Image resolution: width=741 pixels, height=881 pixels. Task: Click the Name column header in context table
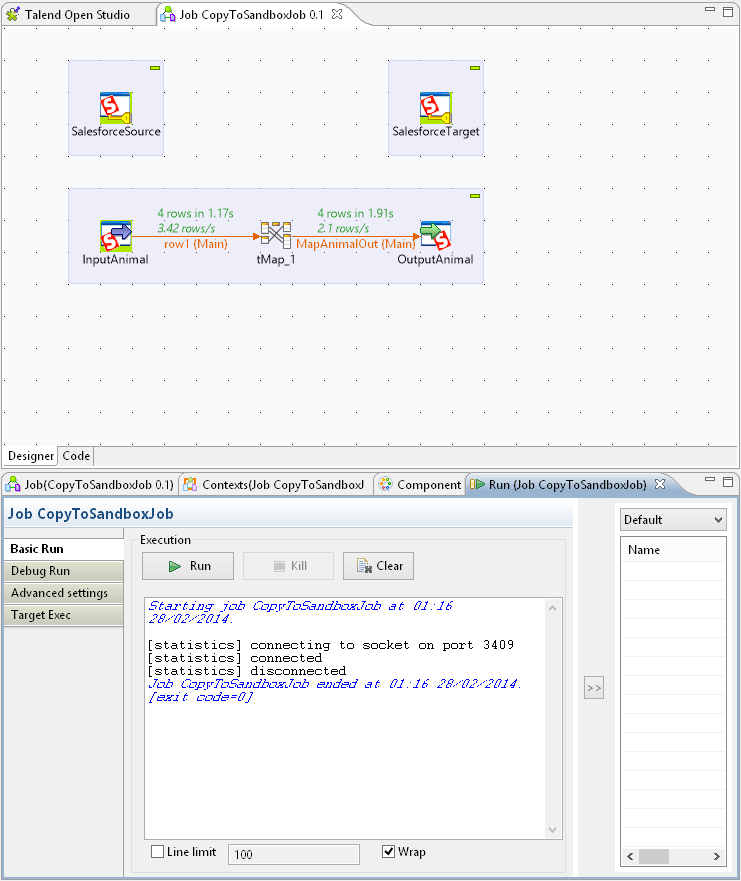click(673, 550)
